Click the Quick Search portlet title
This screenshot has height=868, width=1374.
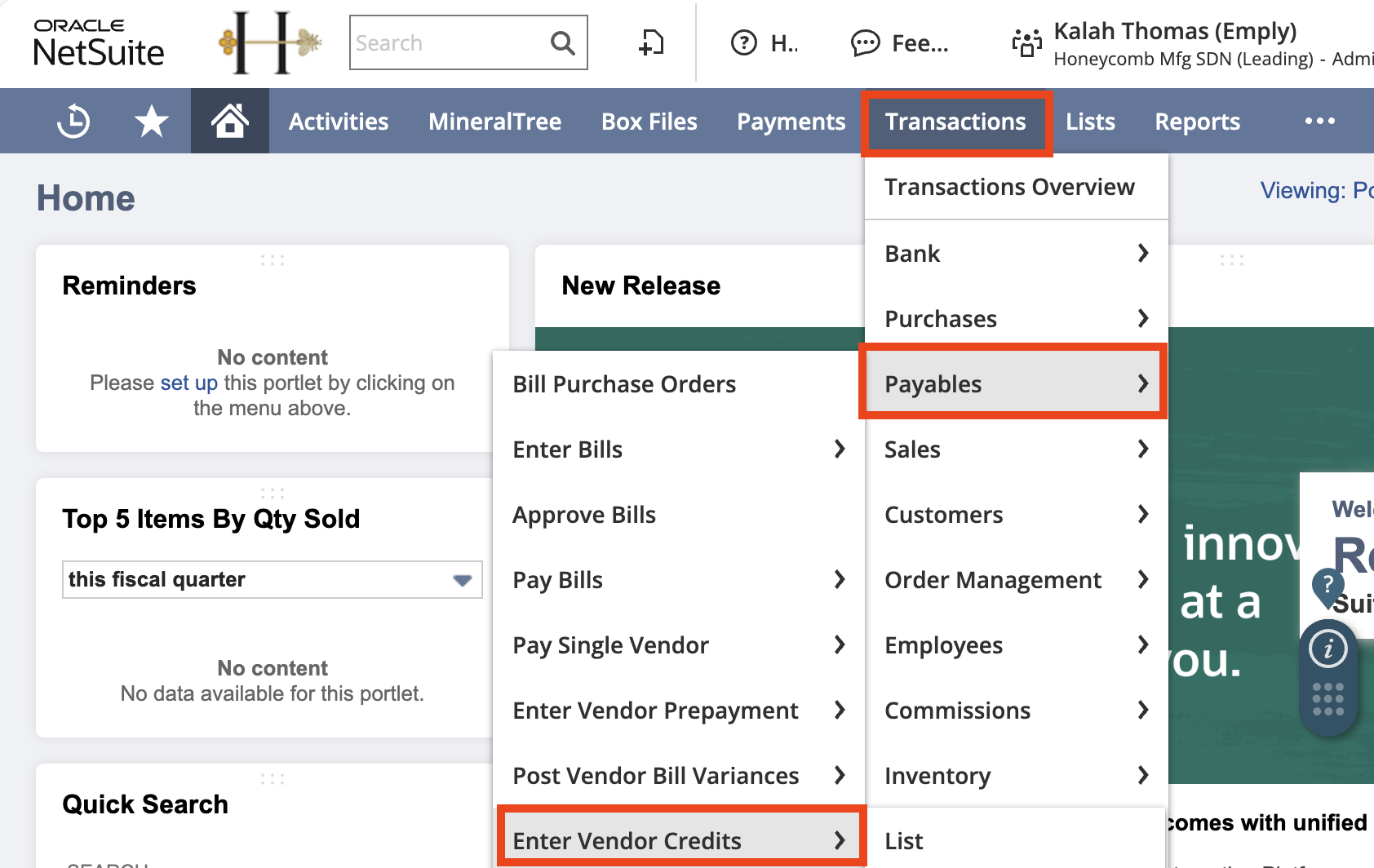145,804
